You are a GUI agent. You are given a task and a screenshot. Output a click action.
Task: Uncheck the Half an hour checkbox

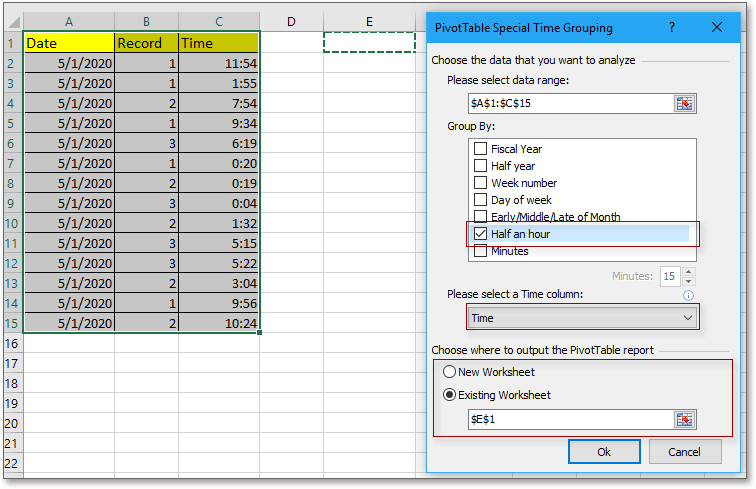[x=480, y=234]
